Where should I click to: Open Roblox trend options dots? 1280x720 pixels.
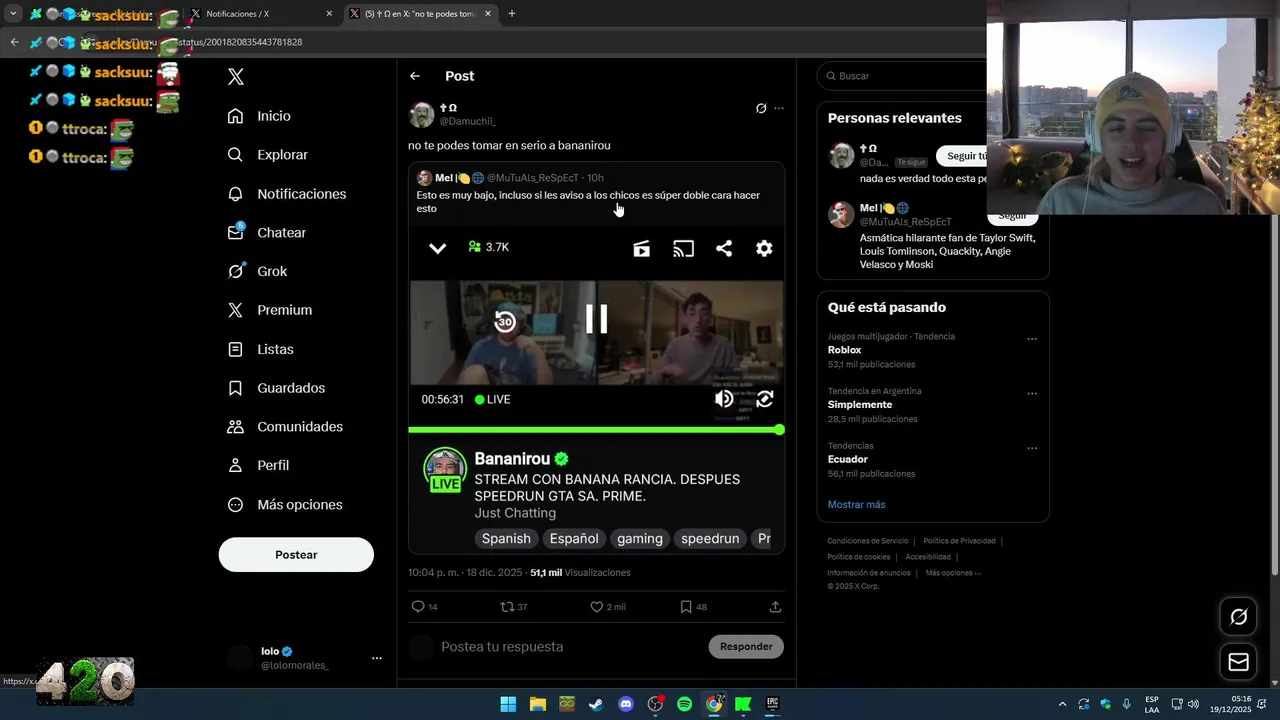click(x=1032, y=339)
